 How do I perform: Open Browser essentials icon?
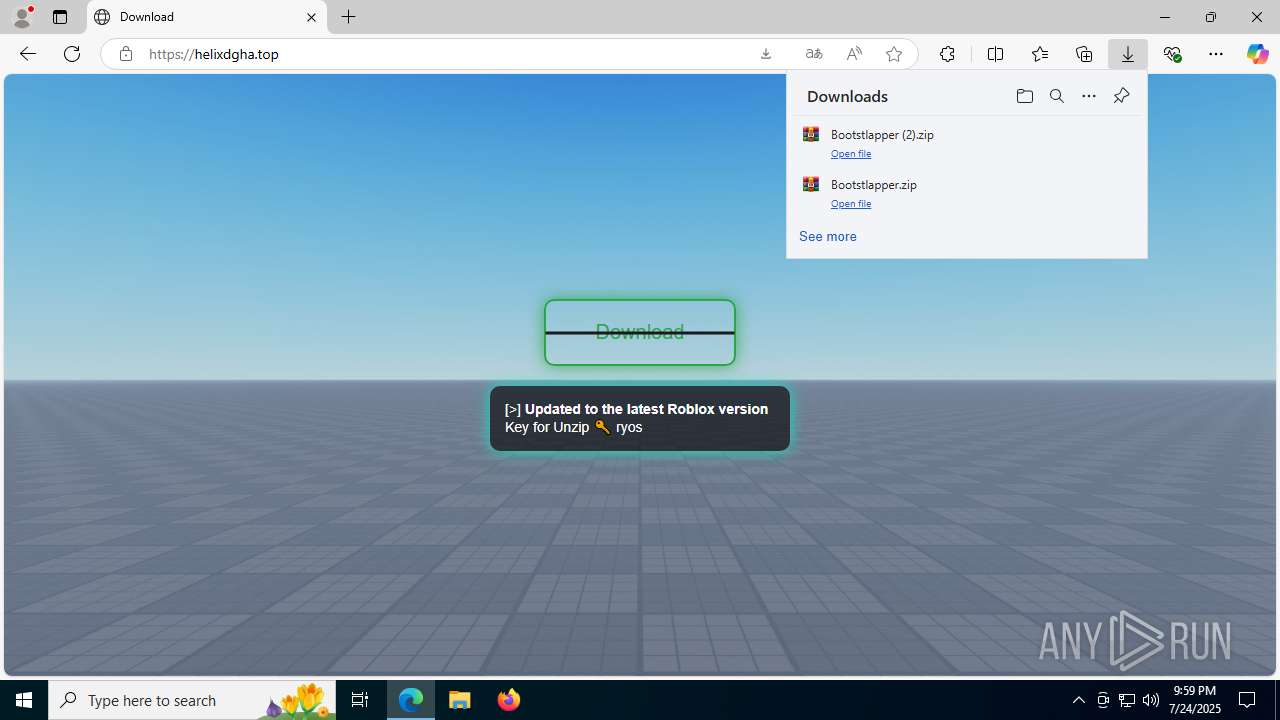click(1172, 54)
